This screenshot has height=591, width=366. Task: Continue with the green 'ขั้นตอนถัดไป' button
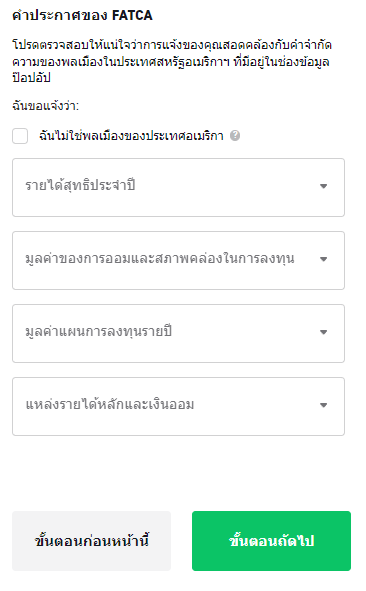tap(271, 541)
